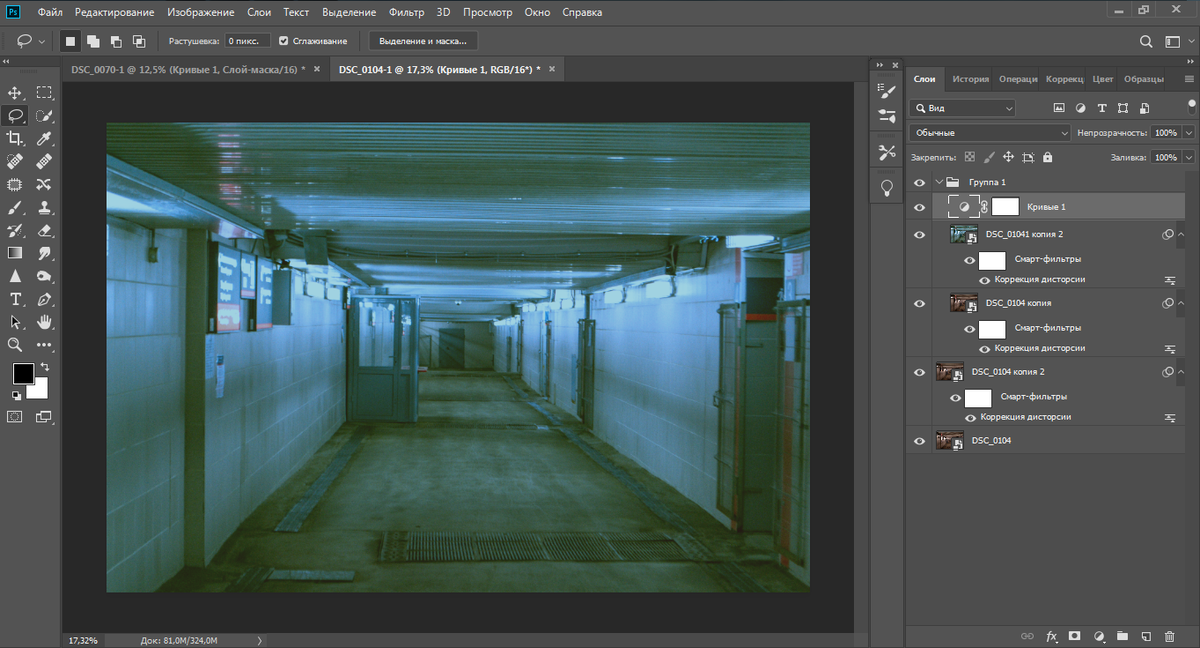Collapse the Группа 1 layer group
This screenshot has height=648, width=1200.
939,182
